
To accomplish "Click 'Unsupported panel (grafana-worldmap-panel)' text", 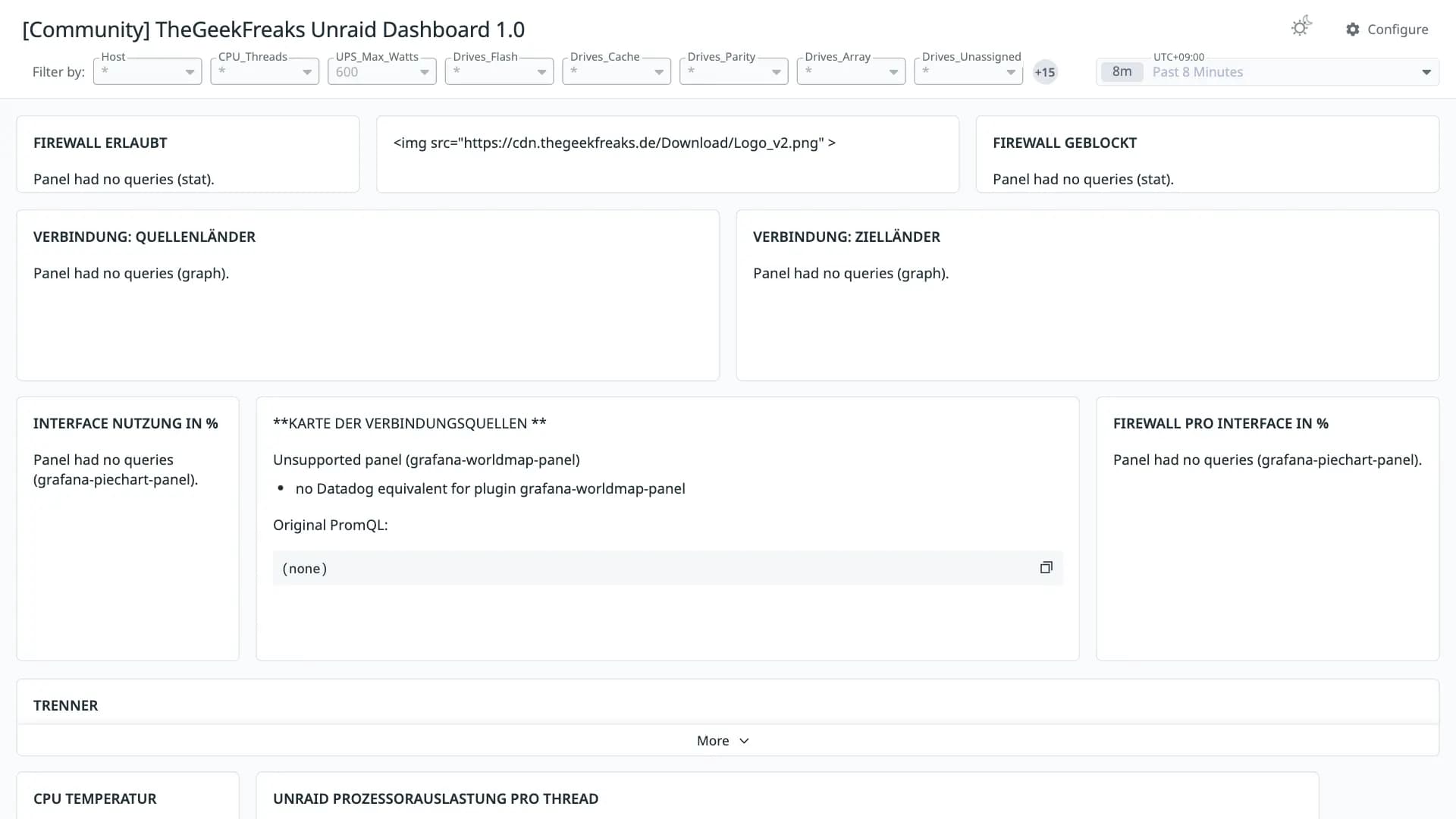I will [x=426, y=460].
